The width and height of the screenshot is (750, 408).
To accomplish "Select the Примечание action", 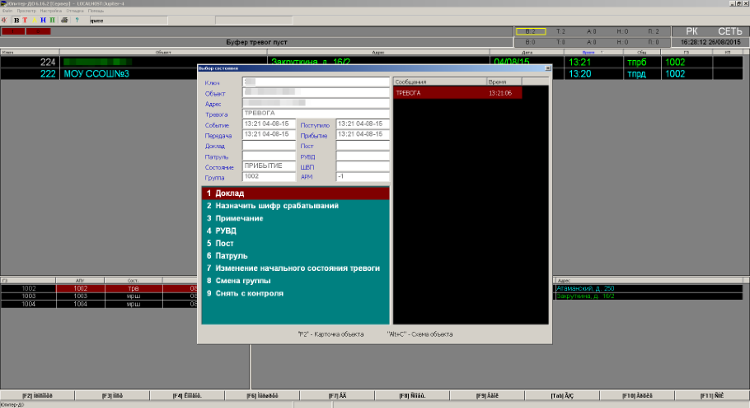I will 295,218.
